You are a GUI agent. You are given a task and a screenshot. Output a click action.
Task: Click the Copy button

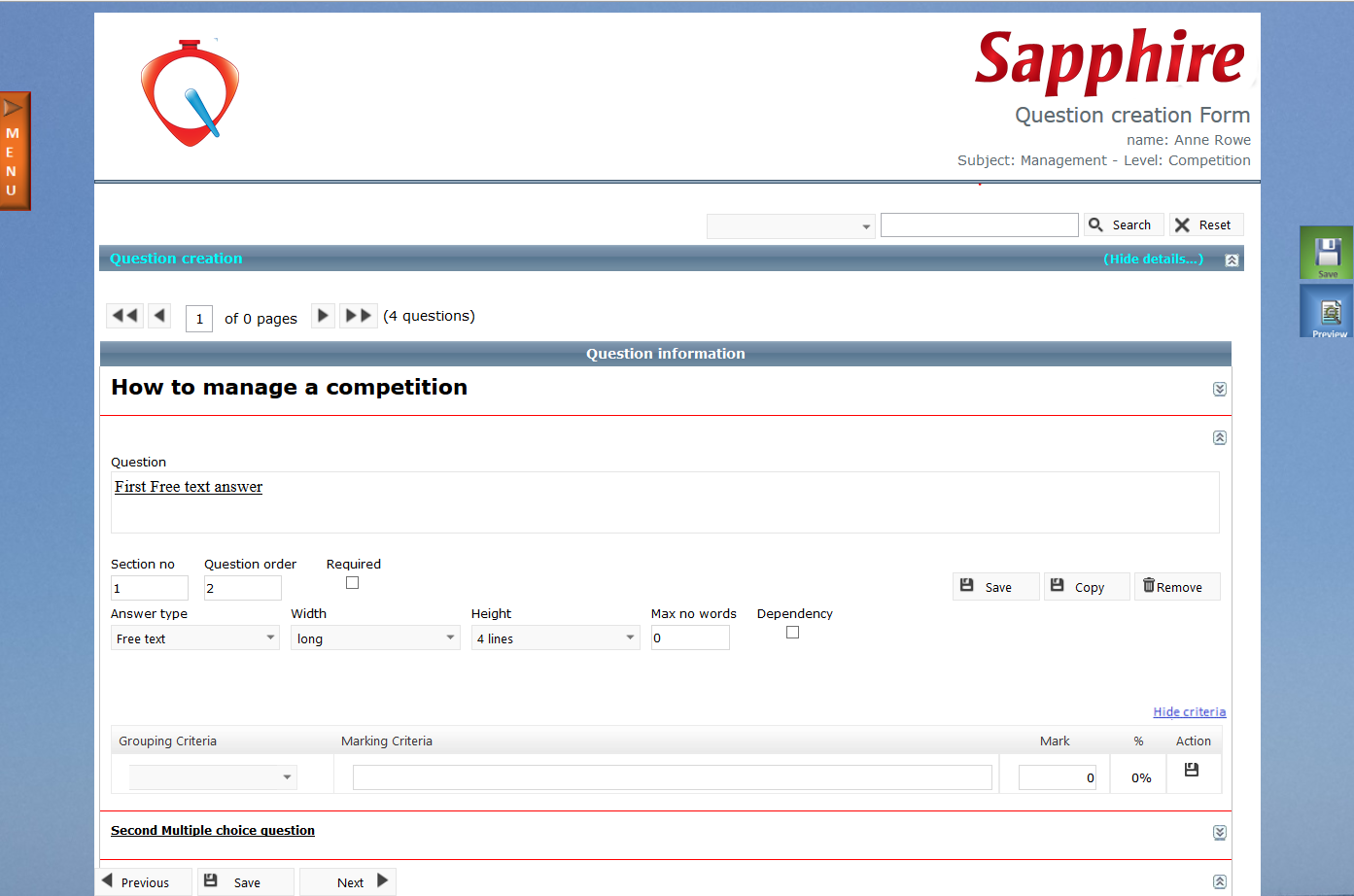[1086, 587]
